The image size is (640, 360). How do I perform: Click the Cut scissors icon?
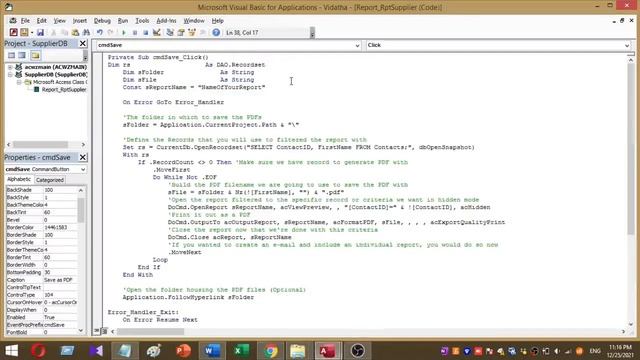53,32
